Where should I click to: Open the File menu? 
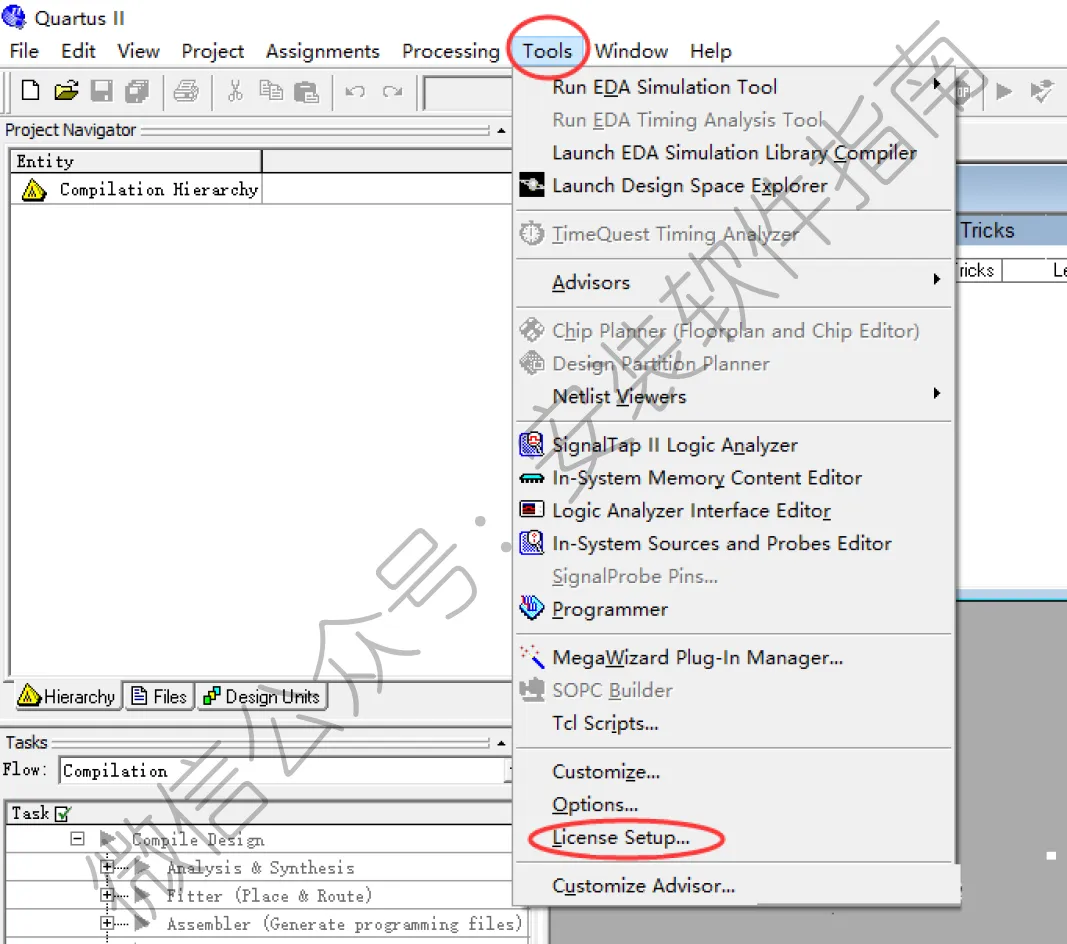pos(24,51)
